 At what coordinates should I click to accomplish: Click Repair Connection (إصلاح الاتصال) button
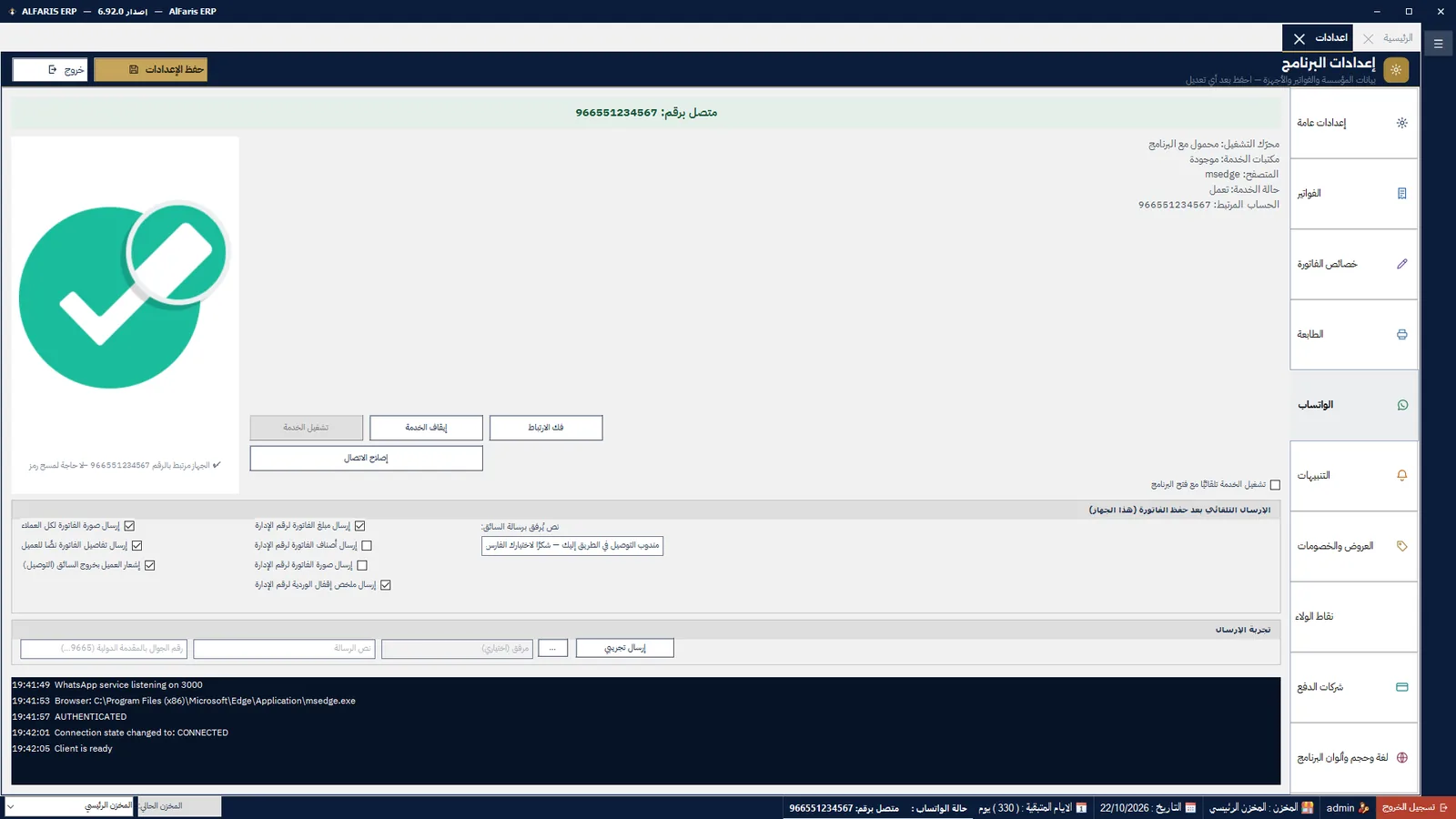tap(366, 458)
